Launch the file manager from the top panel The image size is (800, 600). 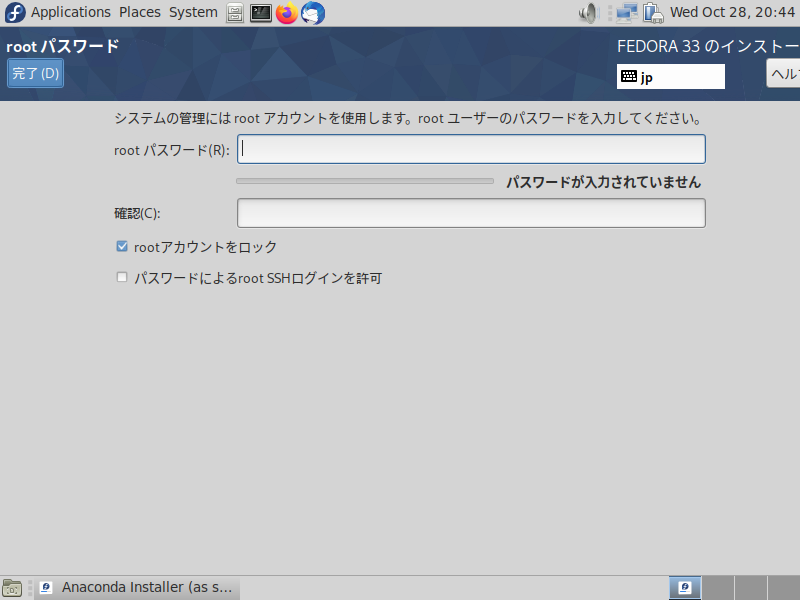[235, 13]
